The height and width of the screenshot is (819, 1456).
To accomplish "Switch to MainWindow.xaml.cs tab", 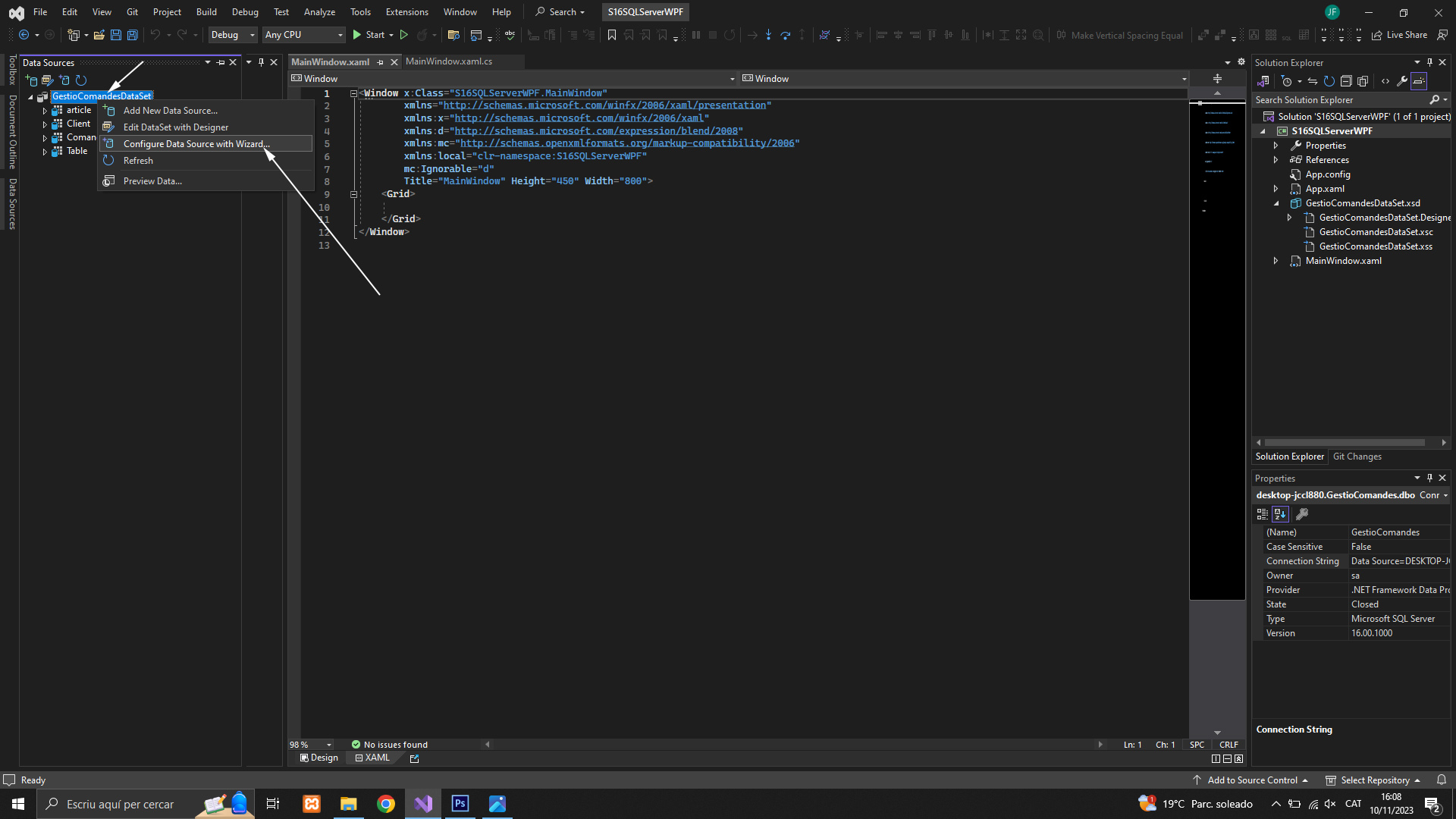I will pos(449,61).
